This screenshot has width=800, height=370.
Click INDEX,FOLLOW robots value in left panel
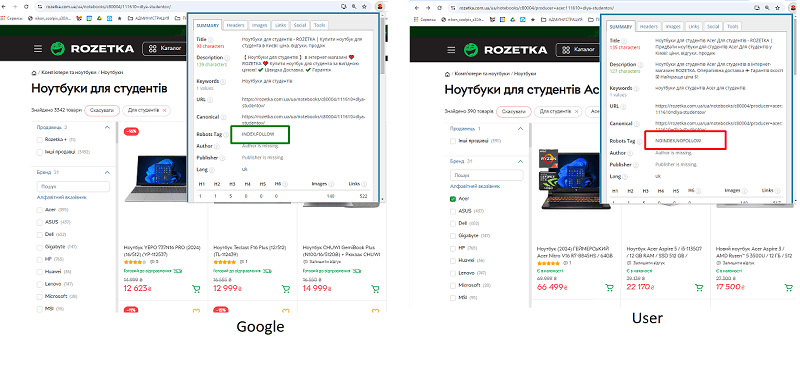pyautogui.click(x=258, y=134)
